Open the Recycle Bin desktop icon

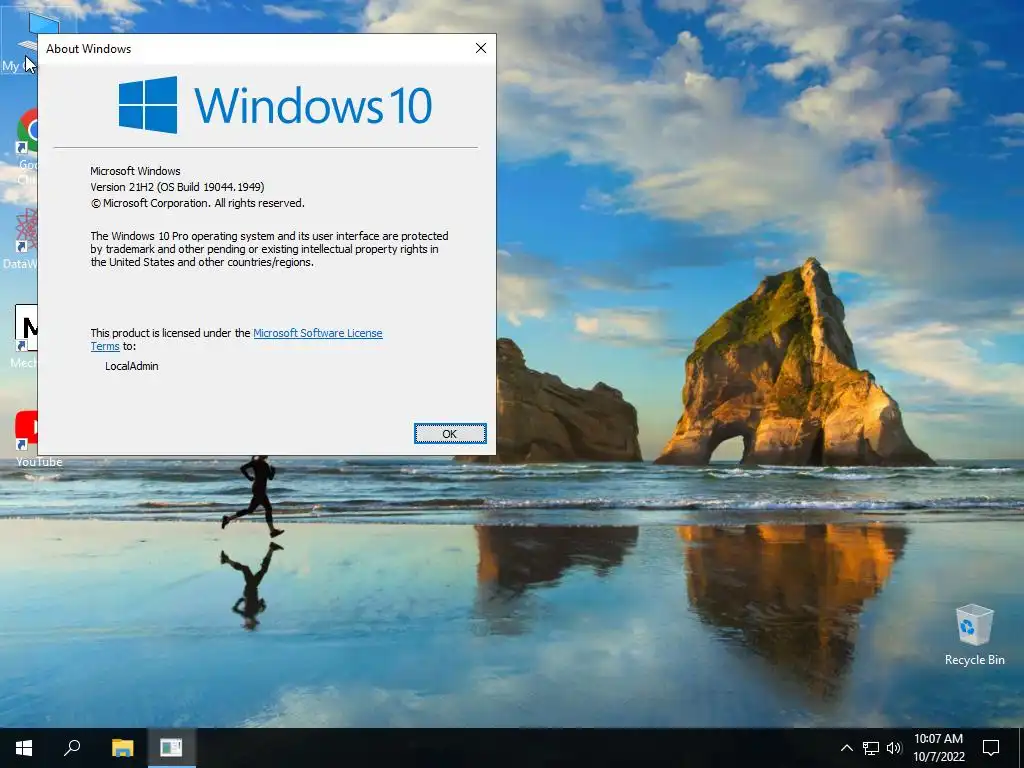pyautogui.click(x=974, y=635)
